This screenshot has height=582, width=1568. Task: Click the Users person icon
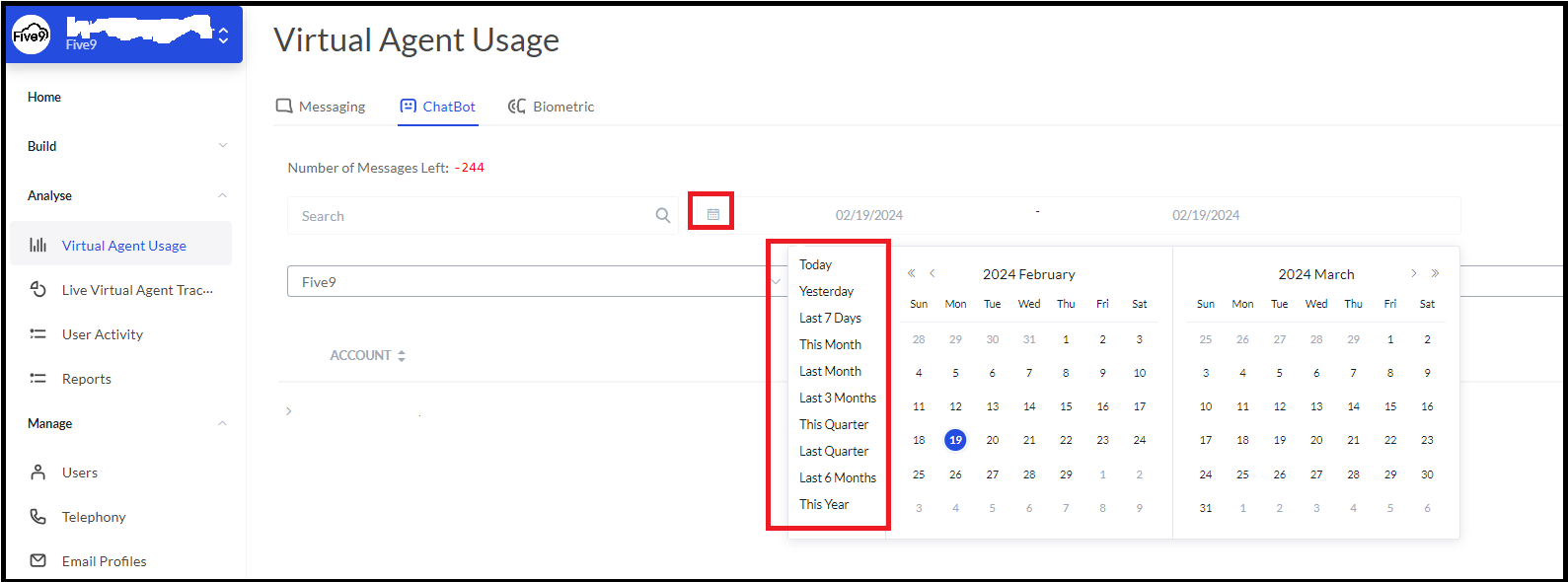(x=38, y=472)
